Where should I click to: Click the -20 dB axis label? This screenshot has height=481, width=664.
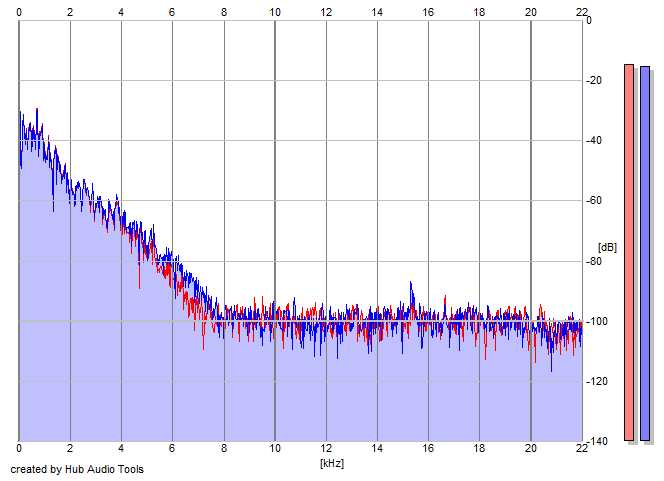tap(594, 80)
